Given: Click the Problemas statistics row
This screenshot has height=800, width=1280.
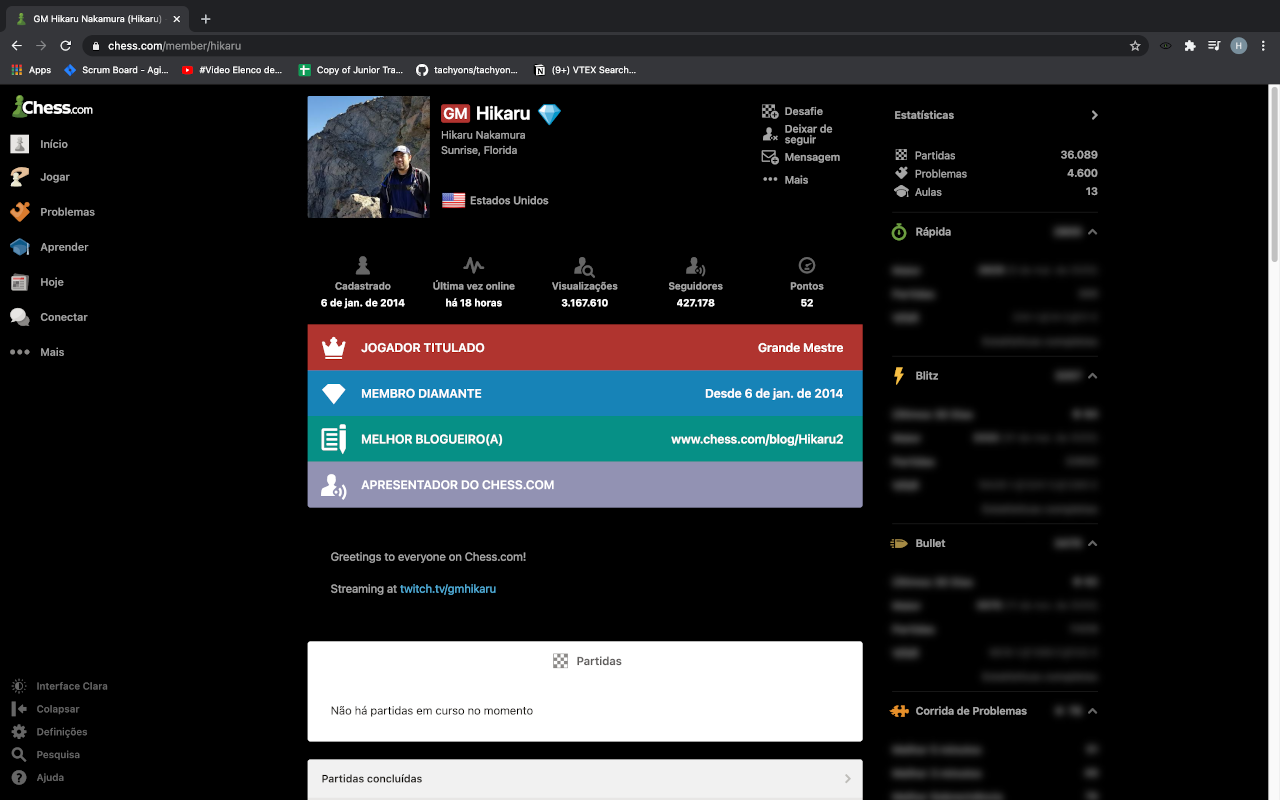Looking at the screenshot, I should point(996,173).
